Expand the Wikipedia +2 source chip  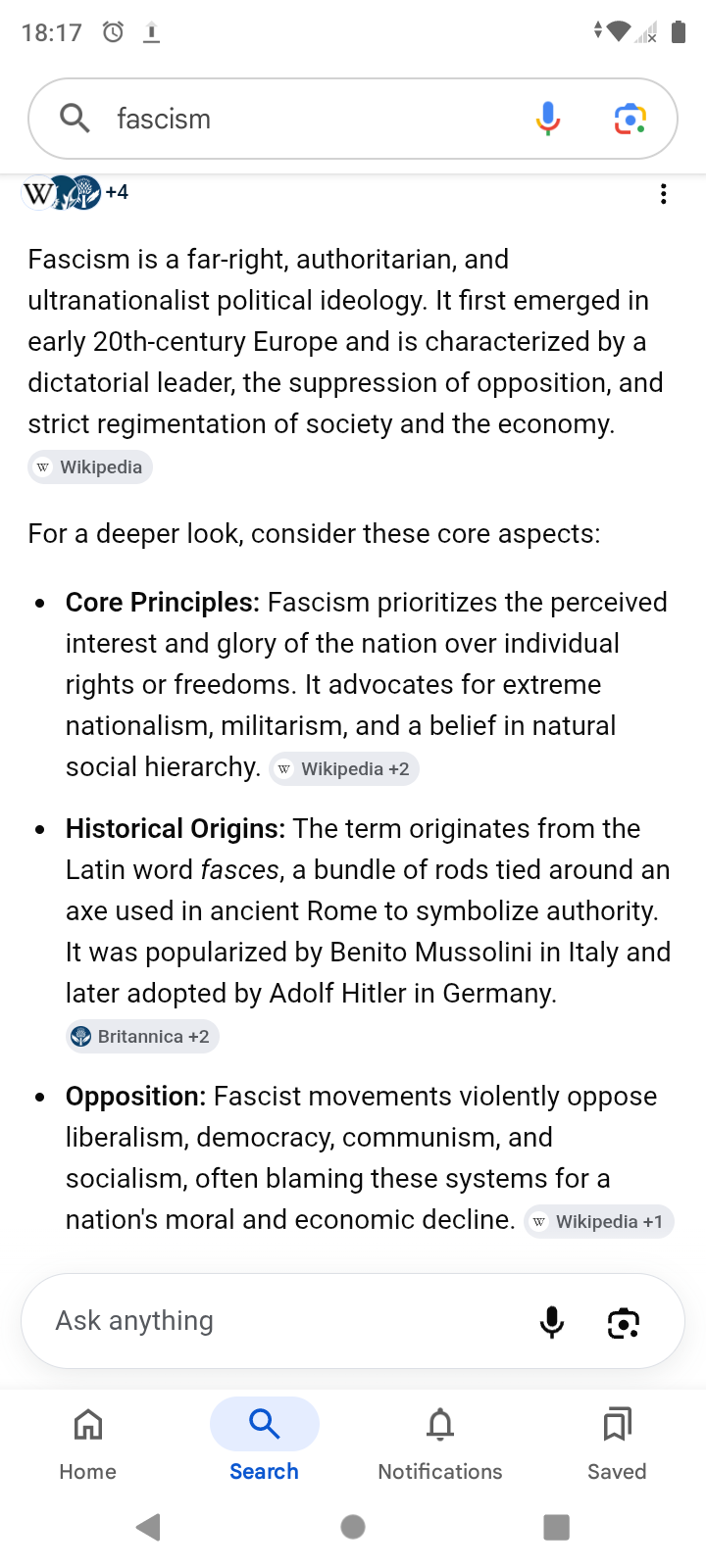tap(344, 769)
